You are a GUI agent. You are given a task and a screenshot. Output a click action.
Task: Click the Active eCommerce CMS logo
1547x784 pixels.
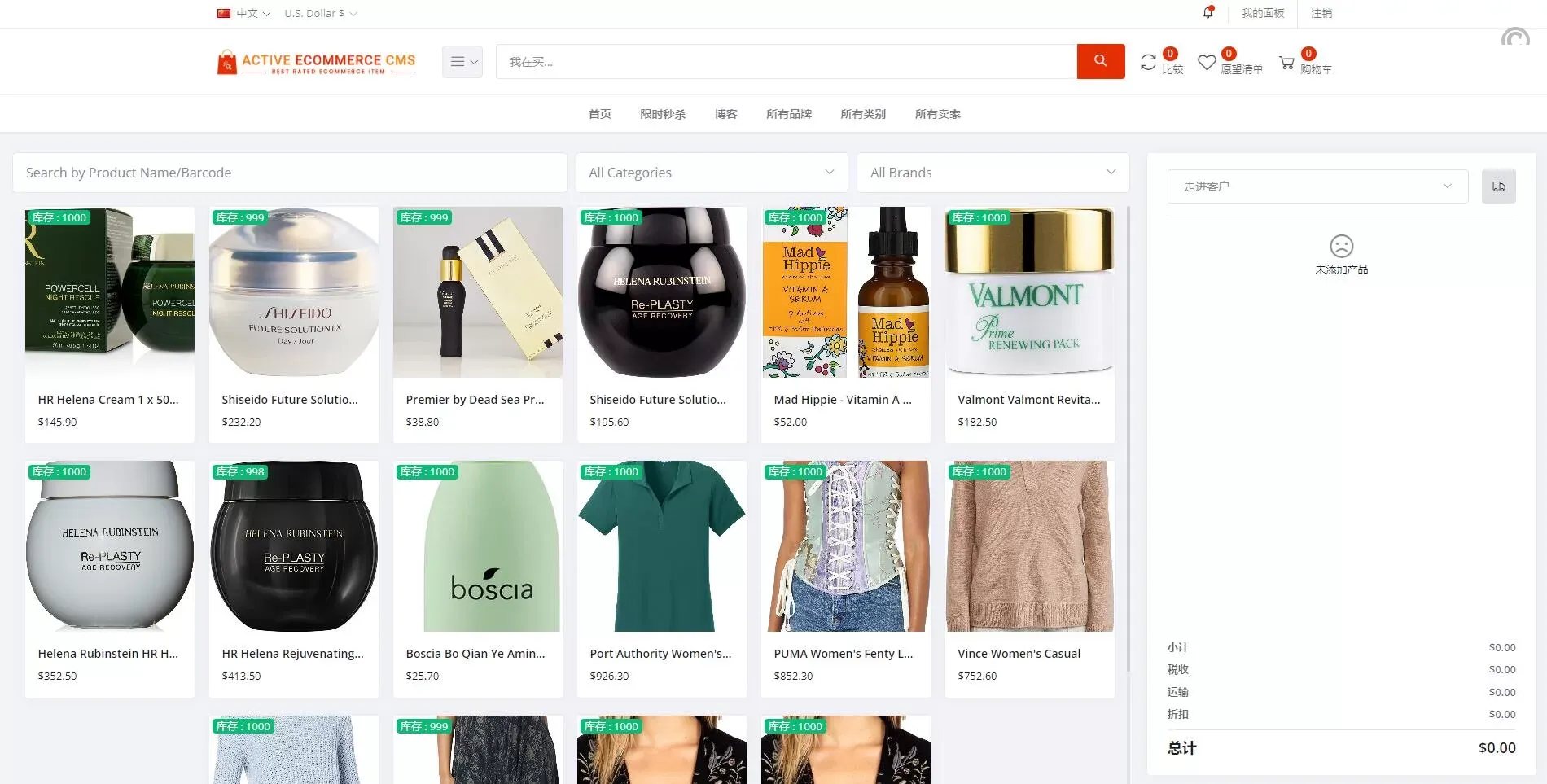316,63
